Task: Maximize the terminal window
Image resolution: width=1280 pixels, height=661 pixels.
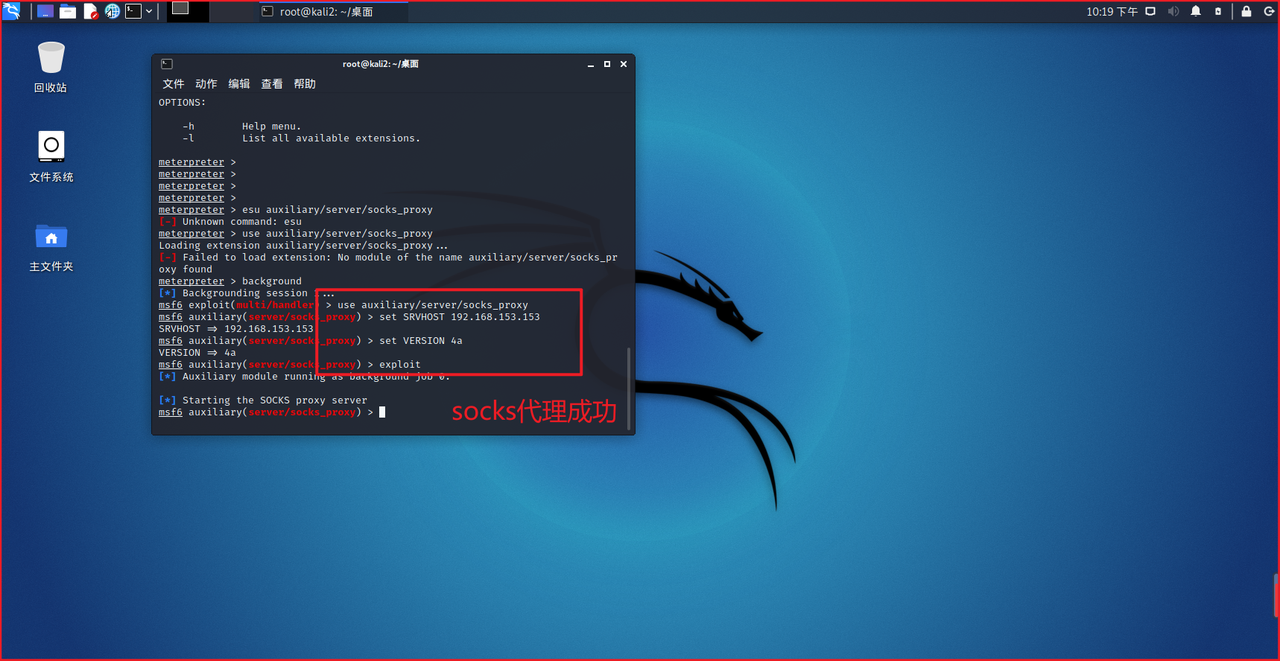Action: point(607,64)
